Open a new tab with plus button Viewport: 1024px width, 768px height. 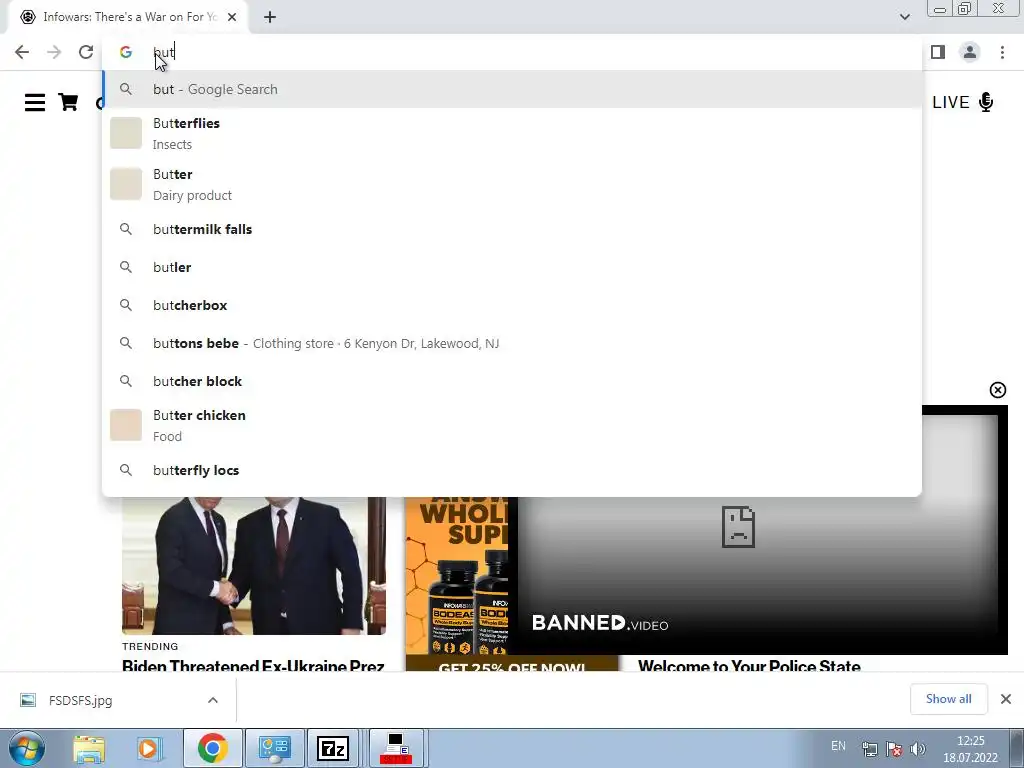(270, 18)
